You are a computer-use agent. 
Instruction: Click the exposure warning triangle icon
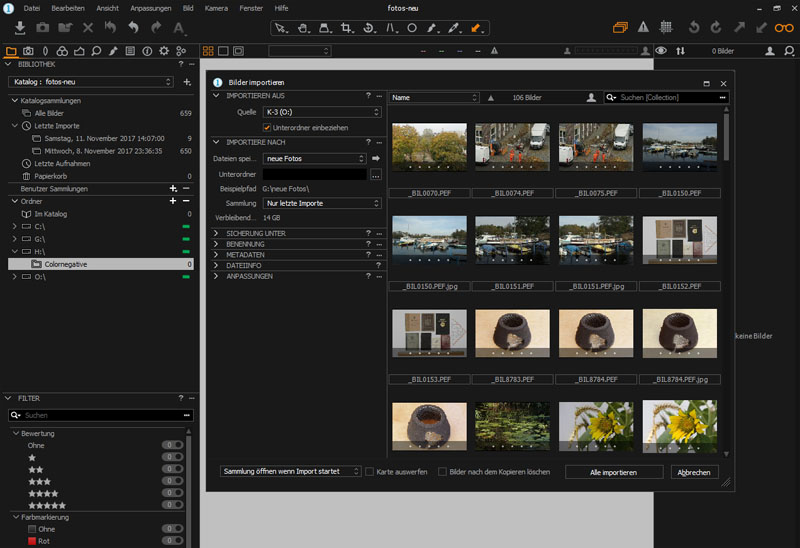(643, 28)
